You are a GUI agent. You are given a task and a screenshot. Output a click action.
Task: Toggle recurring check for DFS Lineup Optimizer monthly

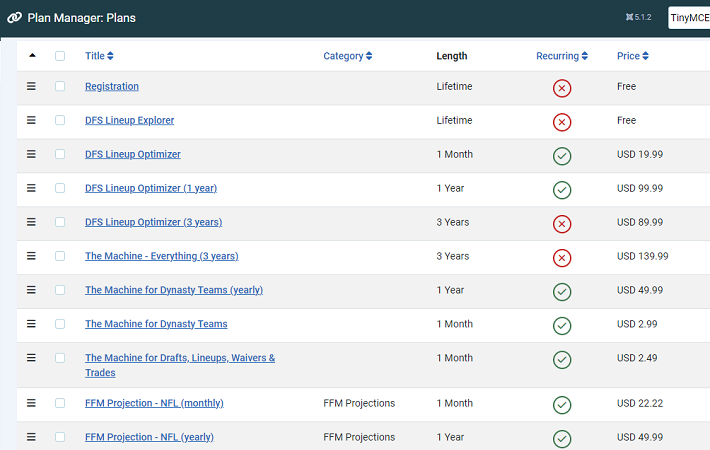click(561, 156)
